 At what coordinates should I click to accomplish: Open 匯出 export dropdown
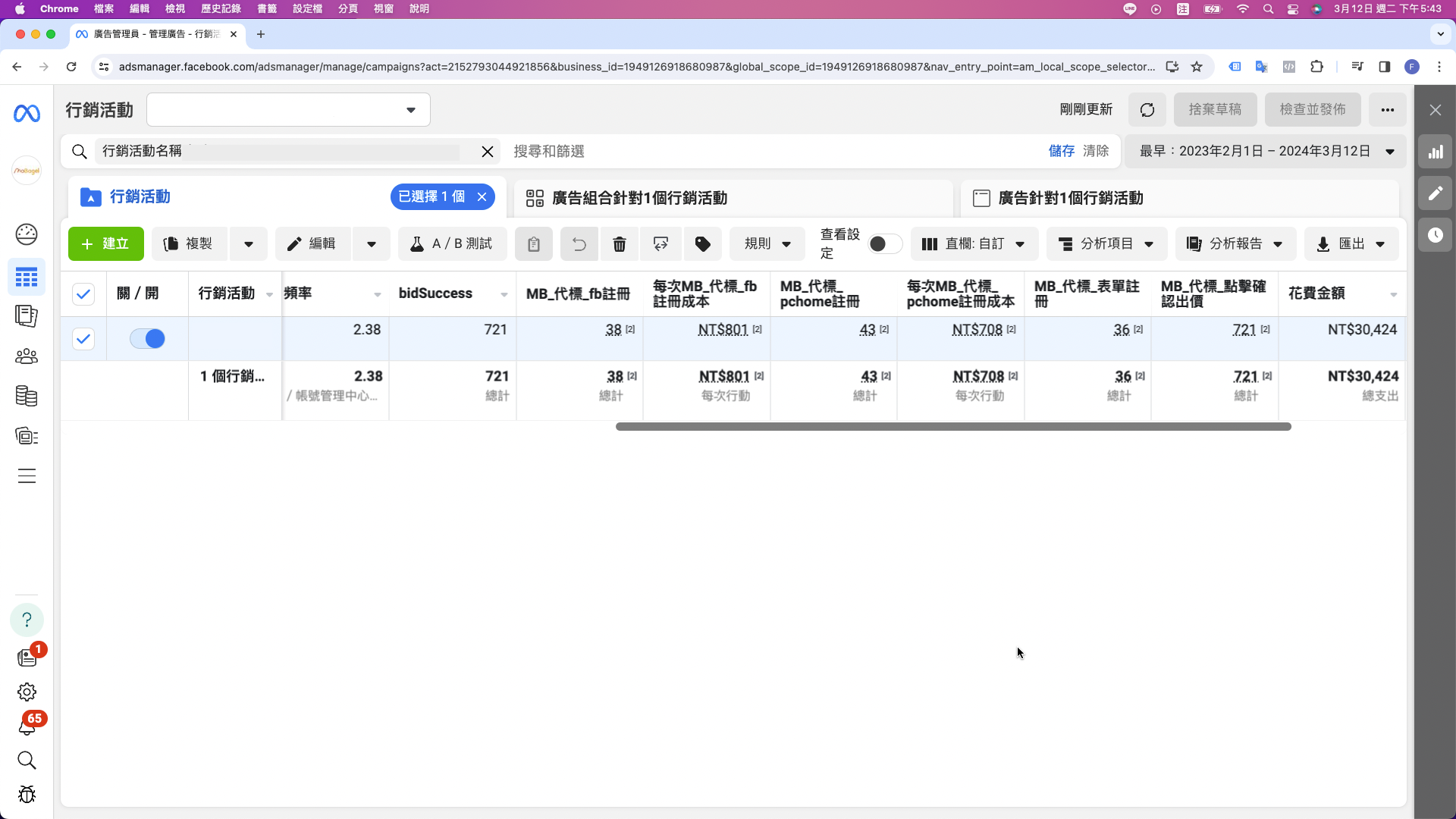coord(1351,244)
